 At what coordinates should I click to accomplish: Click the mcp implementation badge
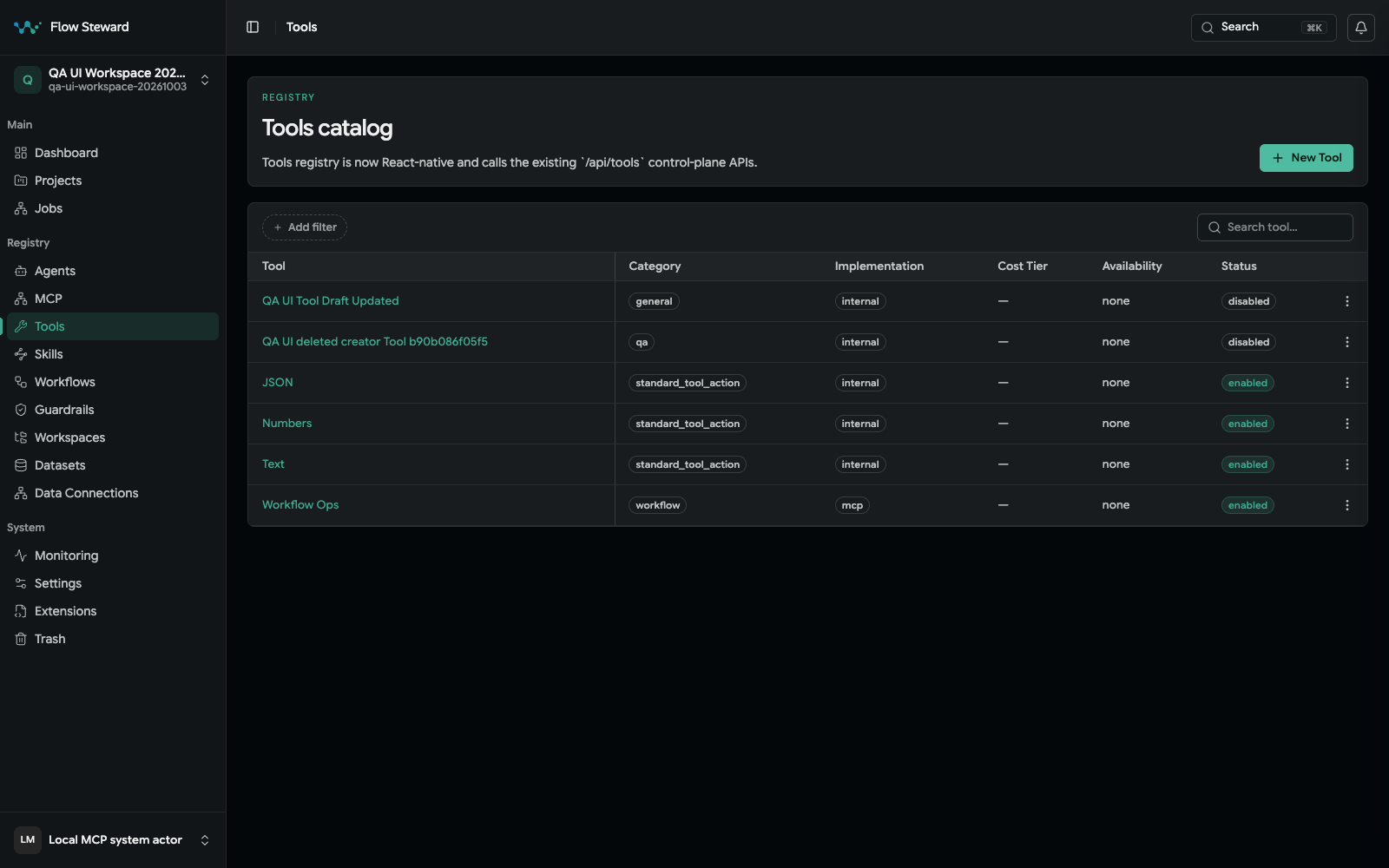[852, 505]
